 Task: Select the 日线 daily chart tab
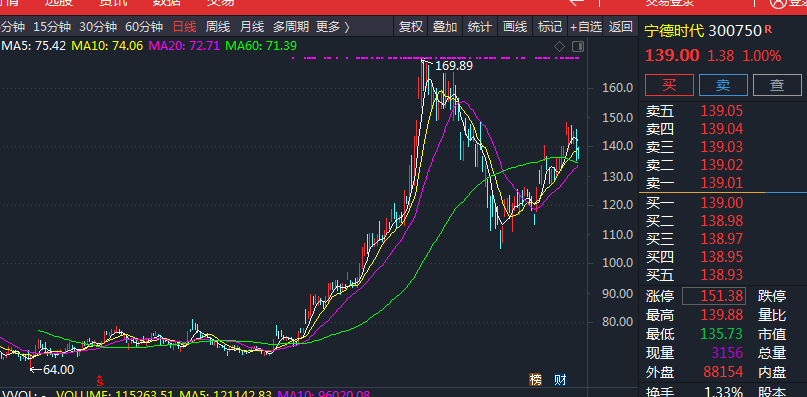[185, 27]
